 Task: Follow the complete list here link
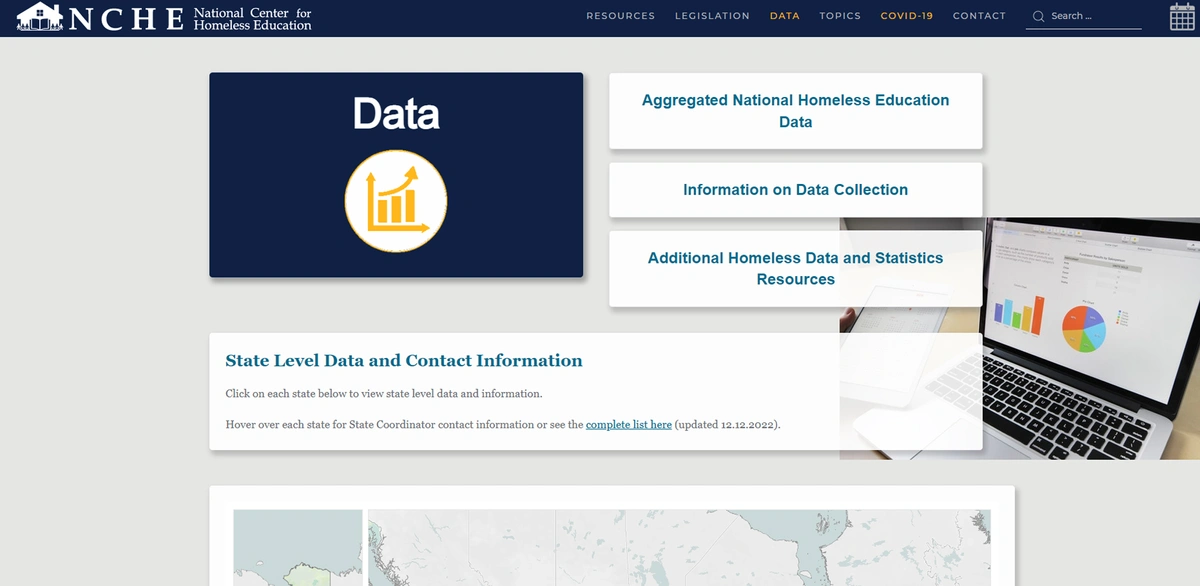pos(628,424)
